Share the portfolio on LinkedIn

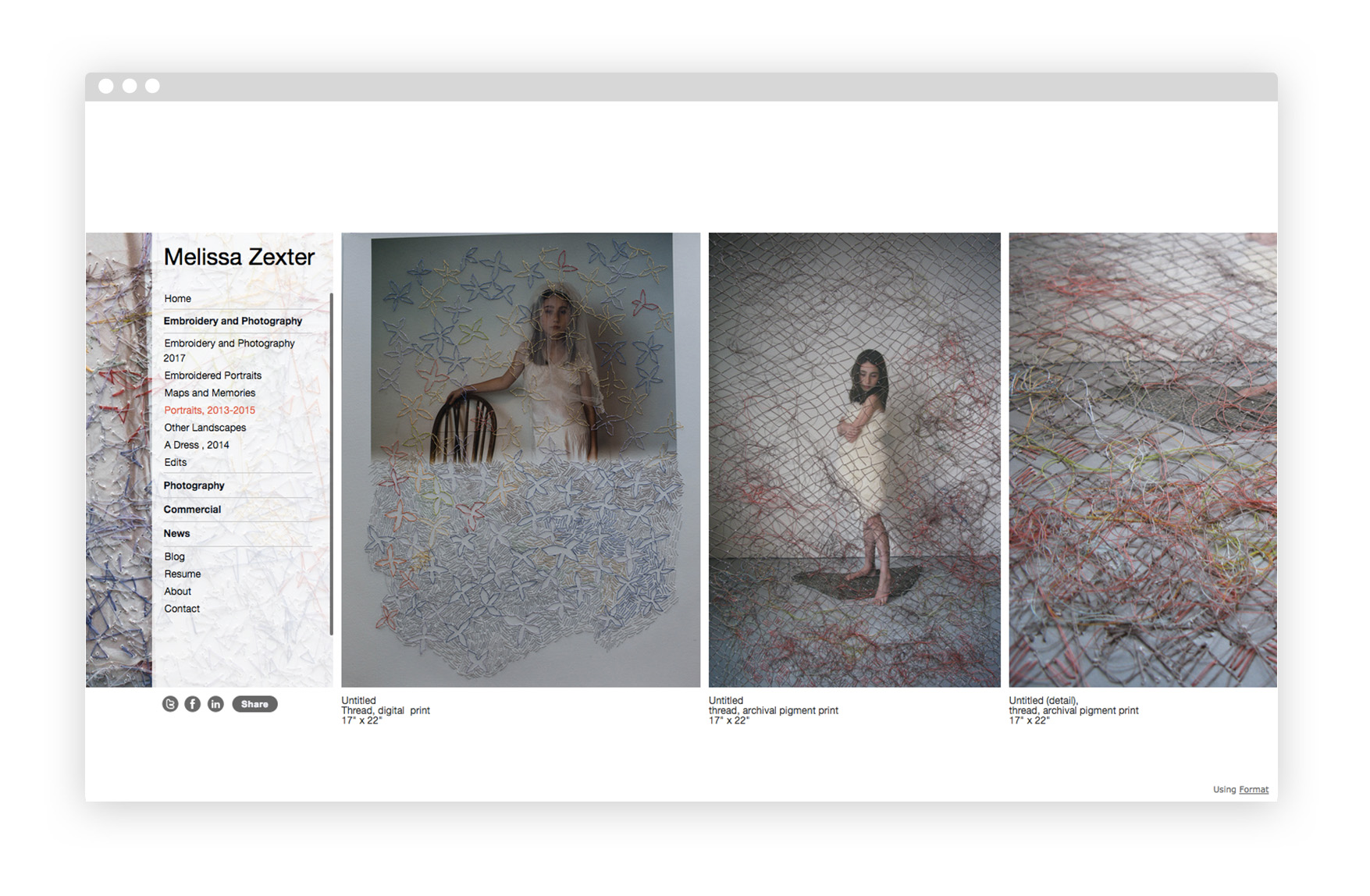[x=215, y=703]
